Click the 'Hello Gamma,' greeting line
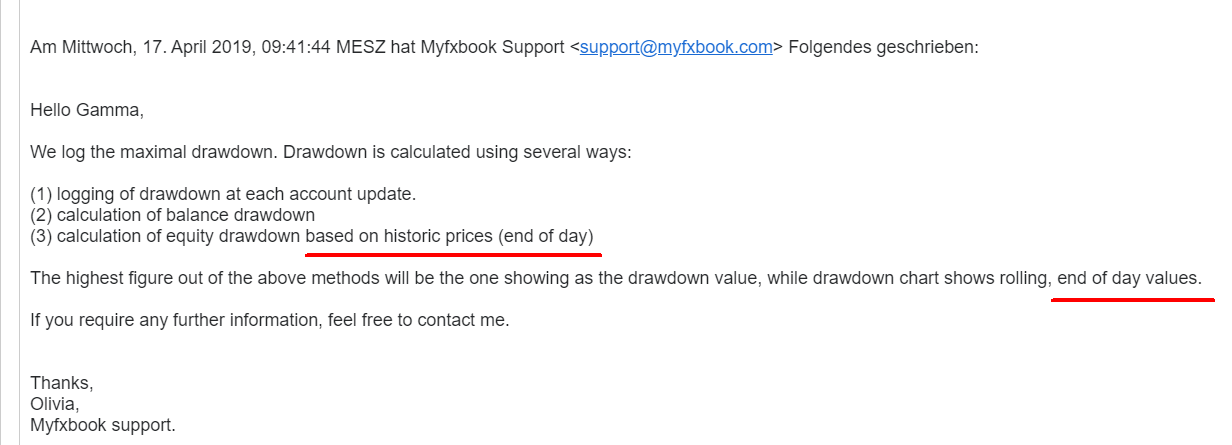The width and height of the screenshot is (1232, 445). pyautogui.click(x=87, y=110)
